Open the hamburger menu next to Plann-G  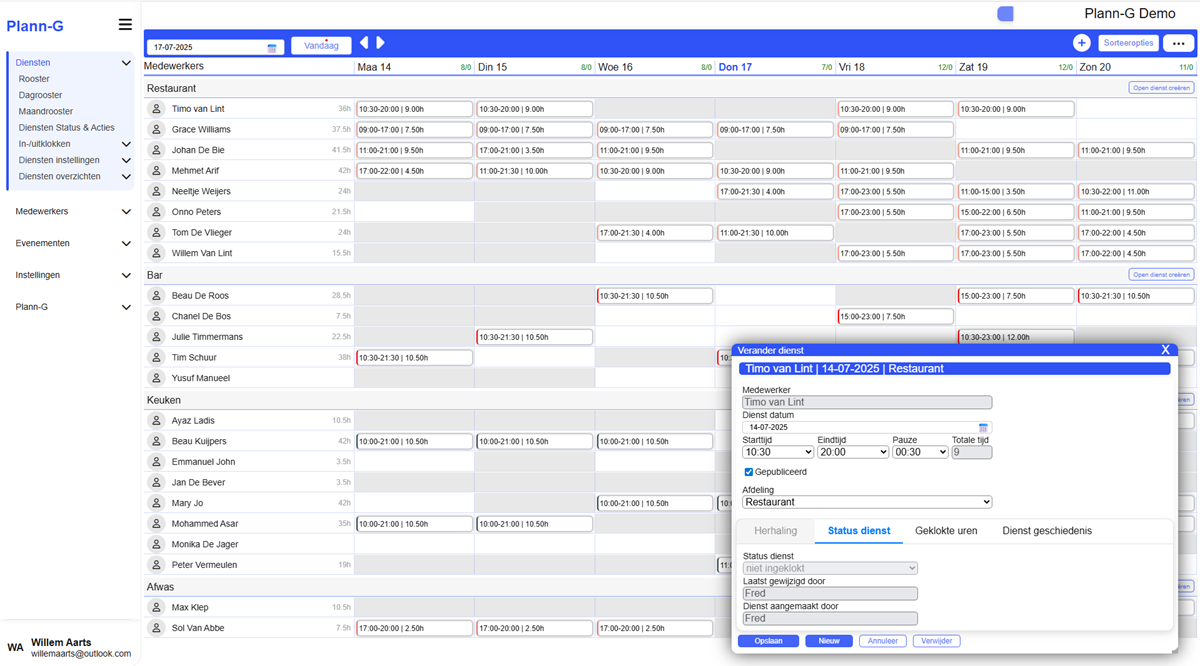125,25
